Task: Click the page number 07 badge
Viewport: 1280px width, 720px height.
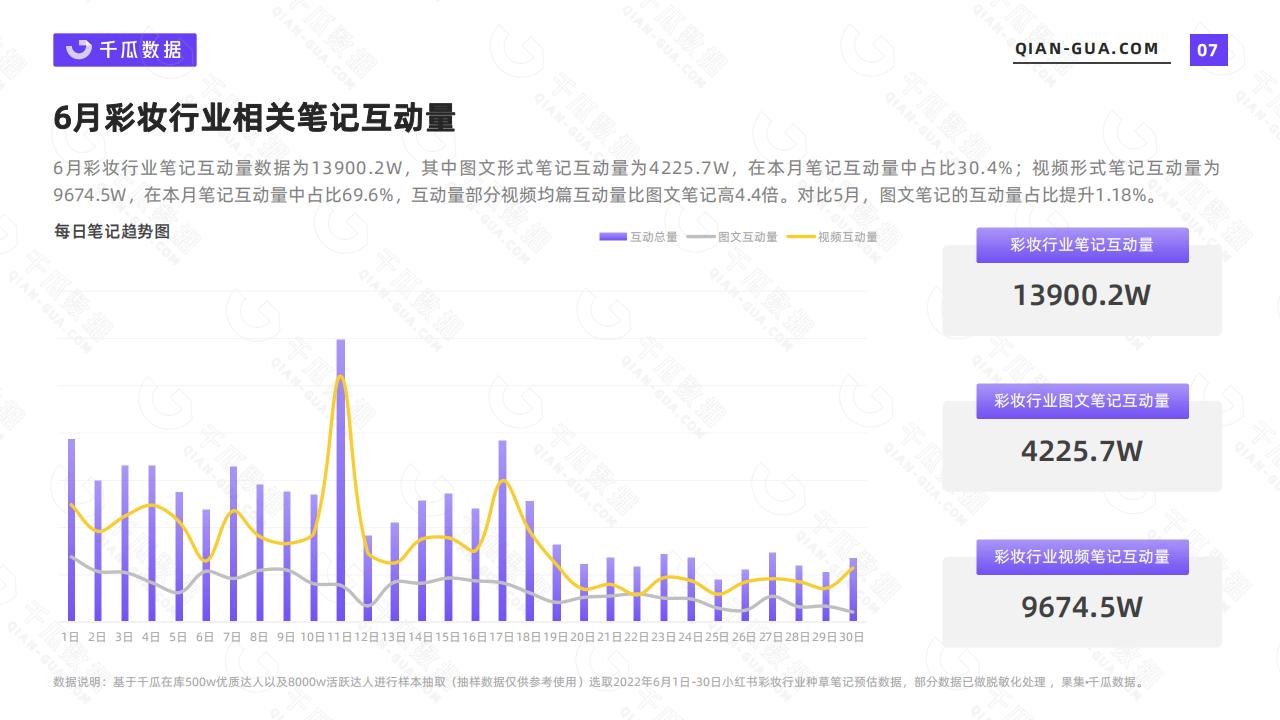Action: tap(1208, 50)
